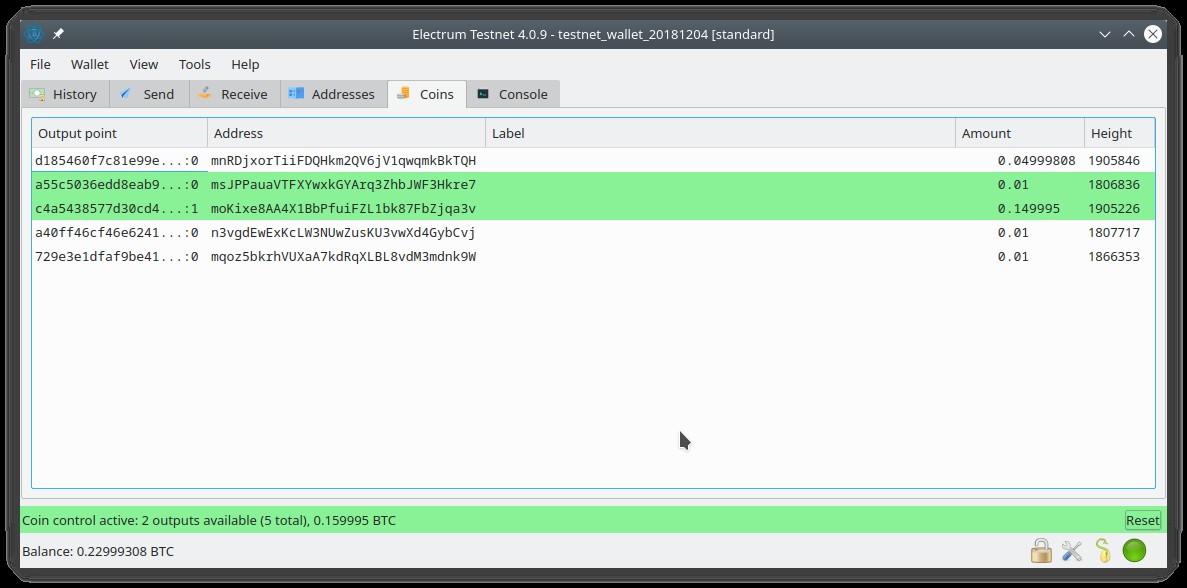
Task: Switch to the Addresses tab
Action: click(x=334, y=94)
